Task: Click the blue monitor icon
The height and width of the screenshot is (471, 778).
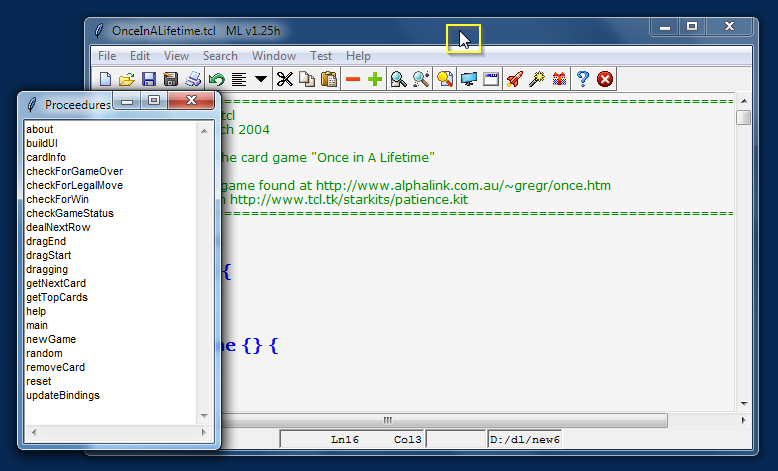Action: (468, 79)
